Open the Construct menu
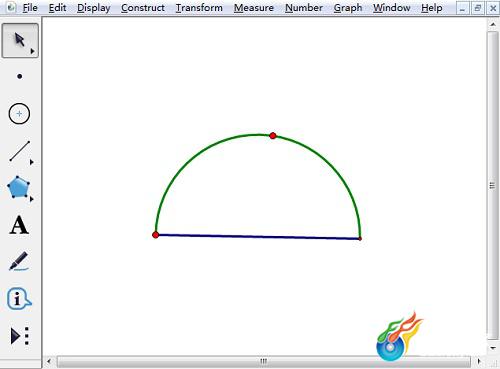Viewport: 500px width, 369px height. coord(143,8)
